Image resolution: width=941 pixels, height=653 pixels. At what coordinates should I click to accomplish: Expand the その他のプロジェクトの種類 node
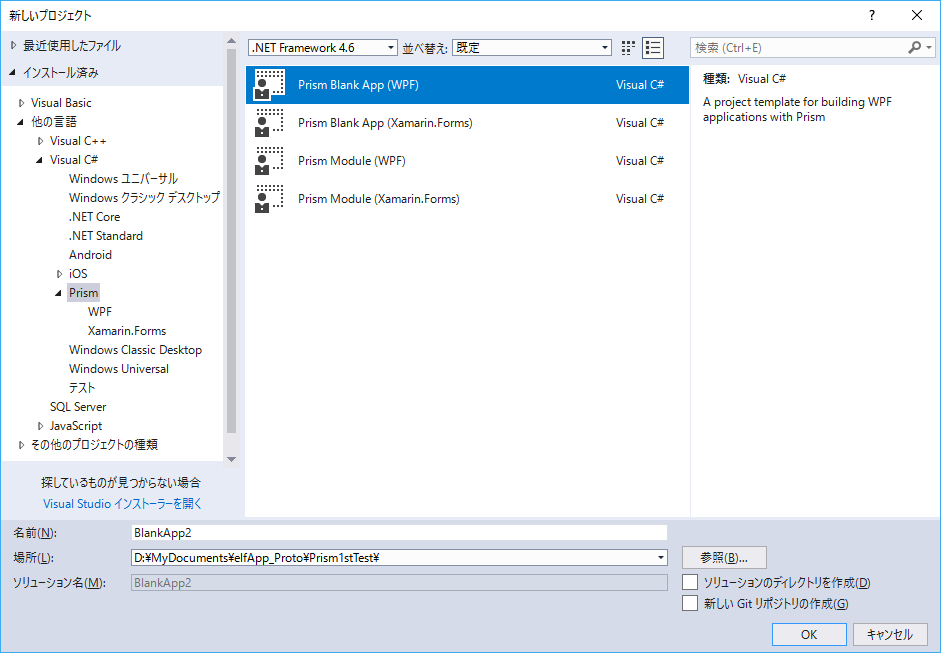22,445
